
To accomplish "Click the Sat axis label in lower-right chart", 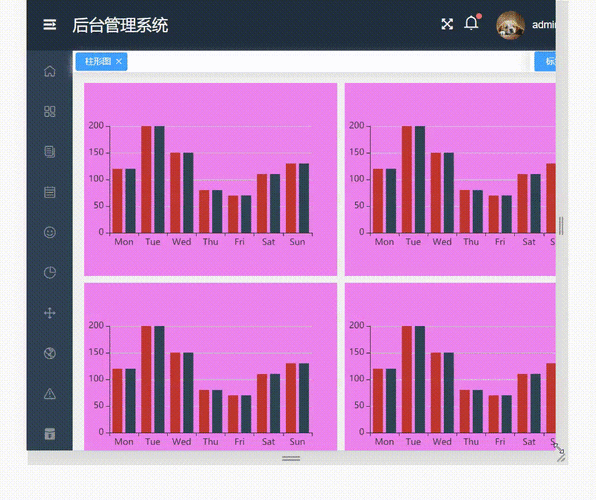I will click(529, 442).
